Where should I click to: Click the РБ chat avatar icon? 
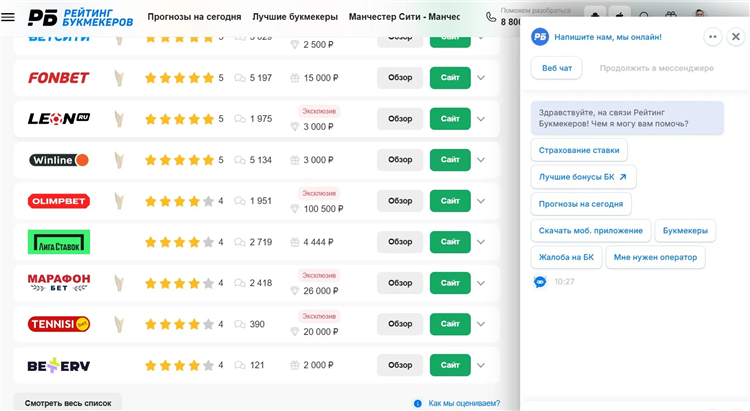pos(540,37)
